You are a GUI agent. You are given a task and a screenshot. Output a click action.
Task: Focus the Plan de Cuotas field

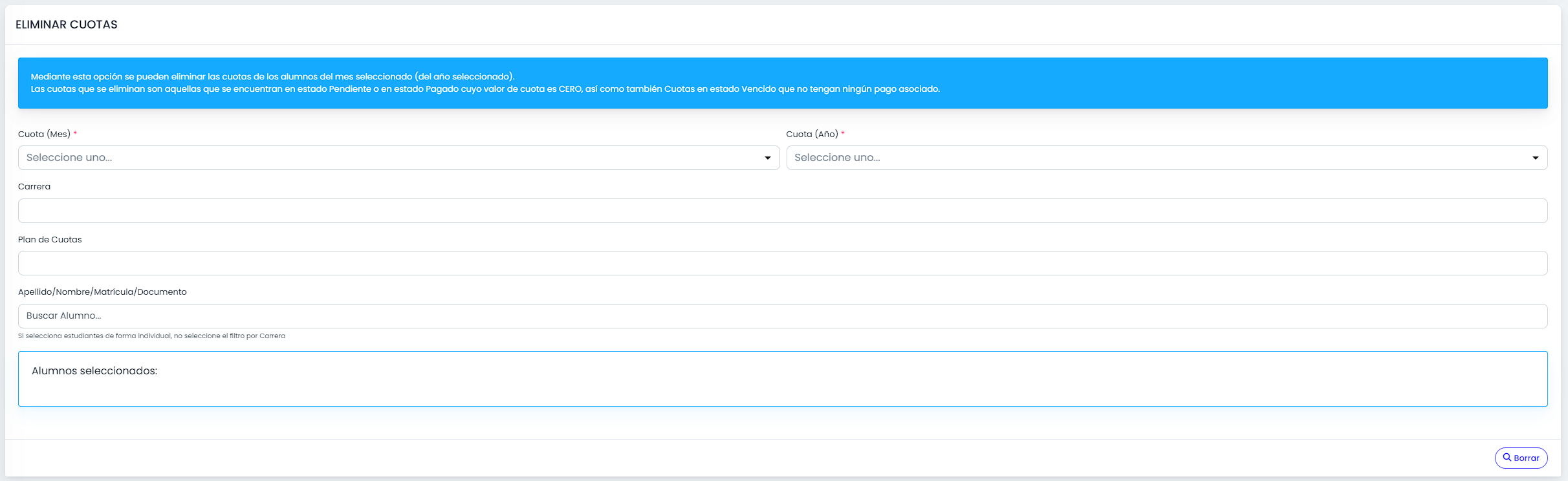(x=783, y=263)
